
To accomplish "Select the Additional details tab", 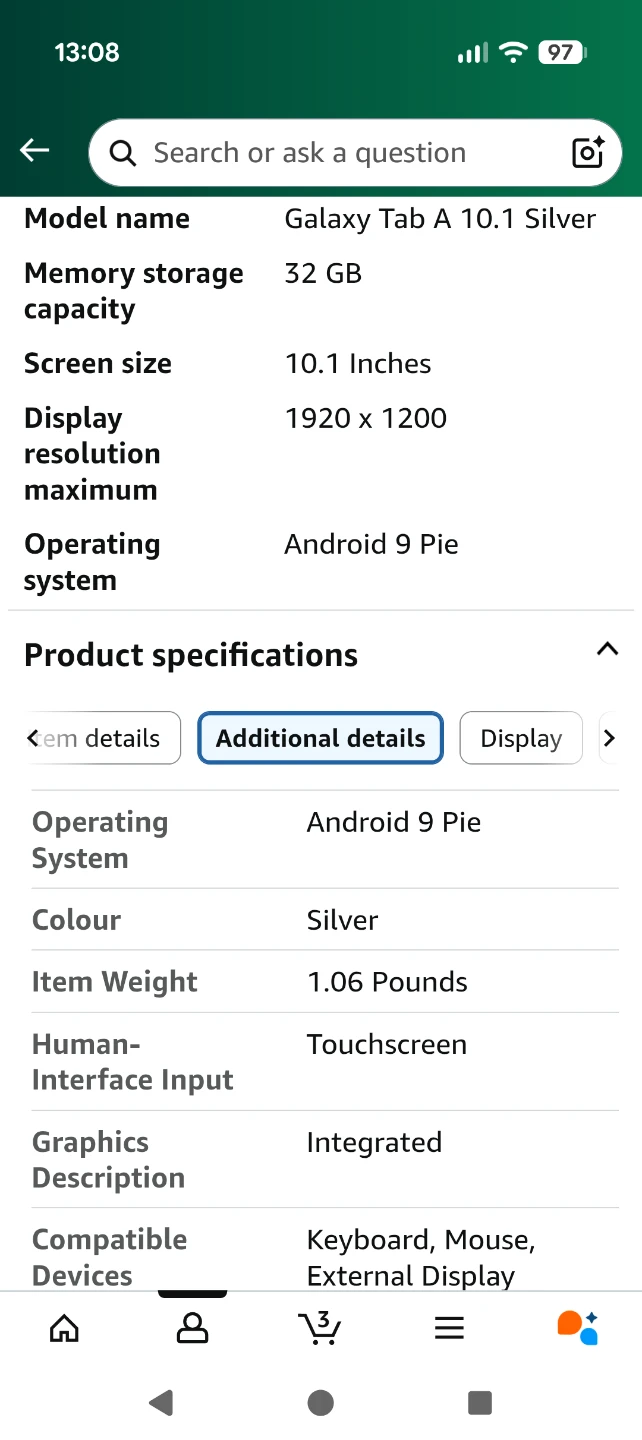I will click(x=320, y=738).
